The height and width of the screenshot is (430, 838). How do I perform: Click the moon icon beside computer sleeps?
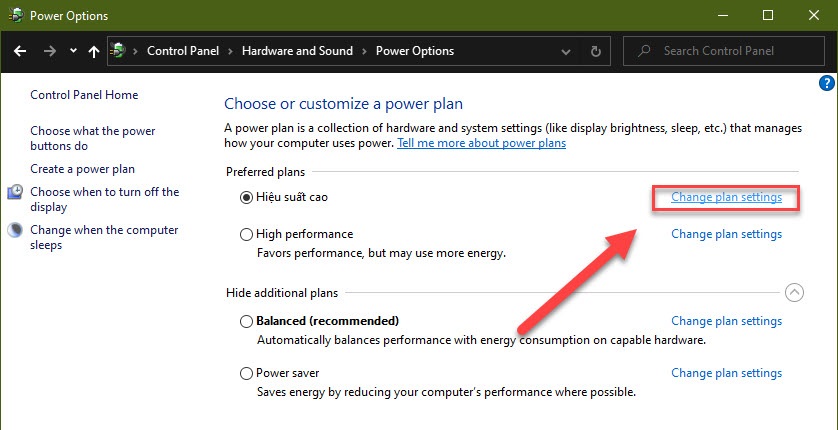(15, 230)
